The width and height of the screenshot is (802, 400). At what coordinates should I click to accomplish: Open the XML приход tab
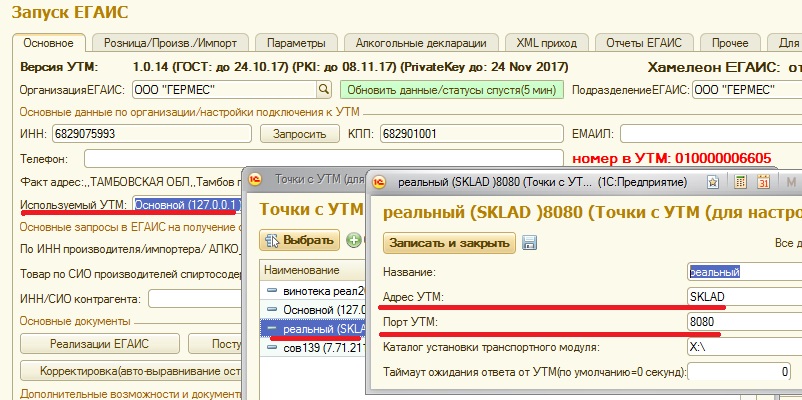[x=547, y=43]
